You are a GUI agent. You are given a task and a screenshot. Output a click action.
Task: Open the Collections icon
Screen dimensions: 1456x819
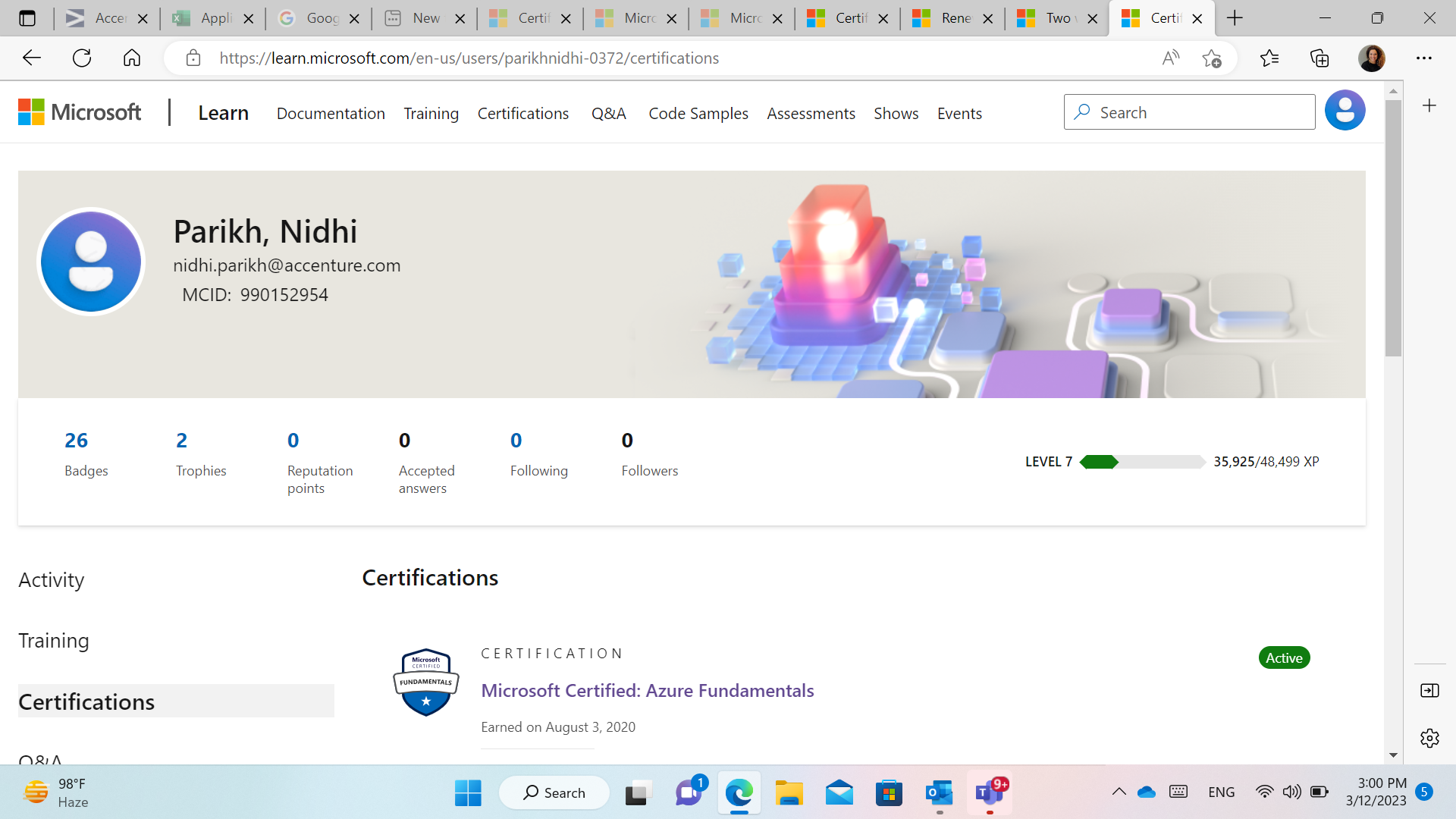[x=1319, y=58]
